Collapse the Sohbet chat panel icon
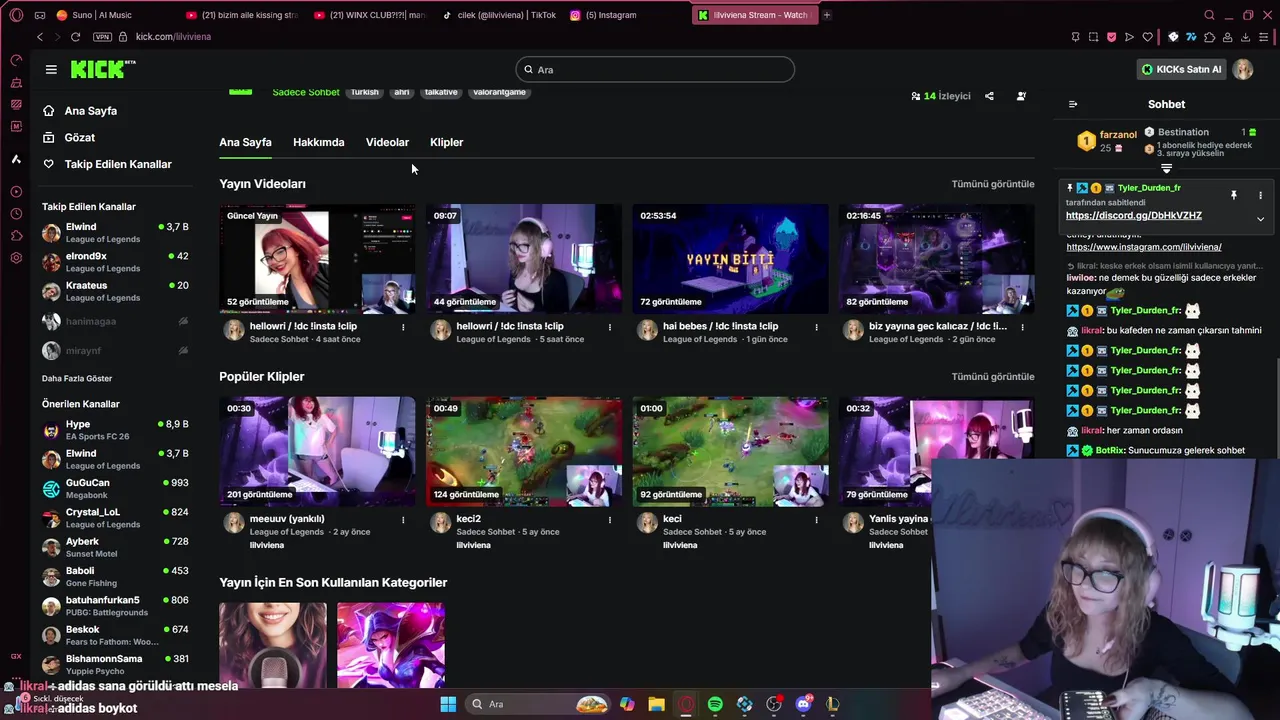Screen dimensions: 1280x720 pyautogui.click(x=1073, y=104)
